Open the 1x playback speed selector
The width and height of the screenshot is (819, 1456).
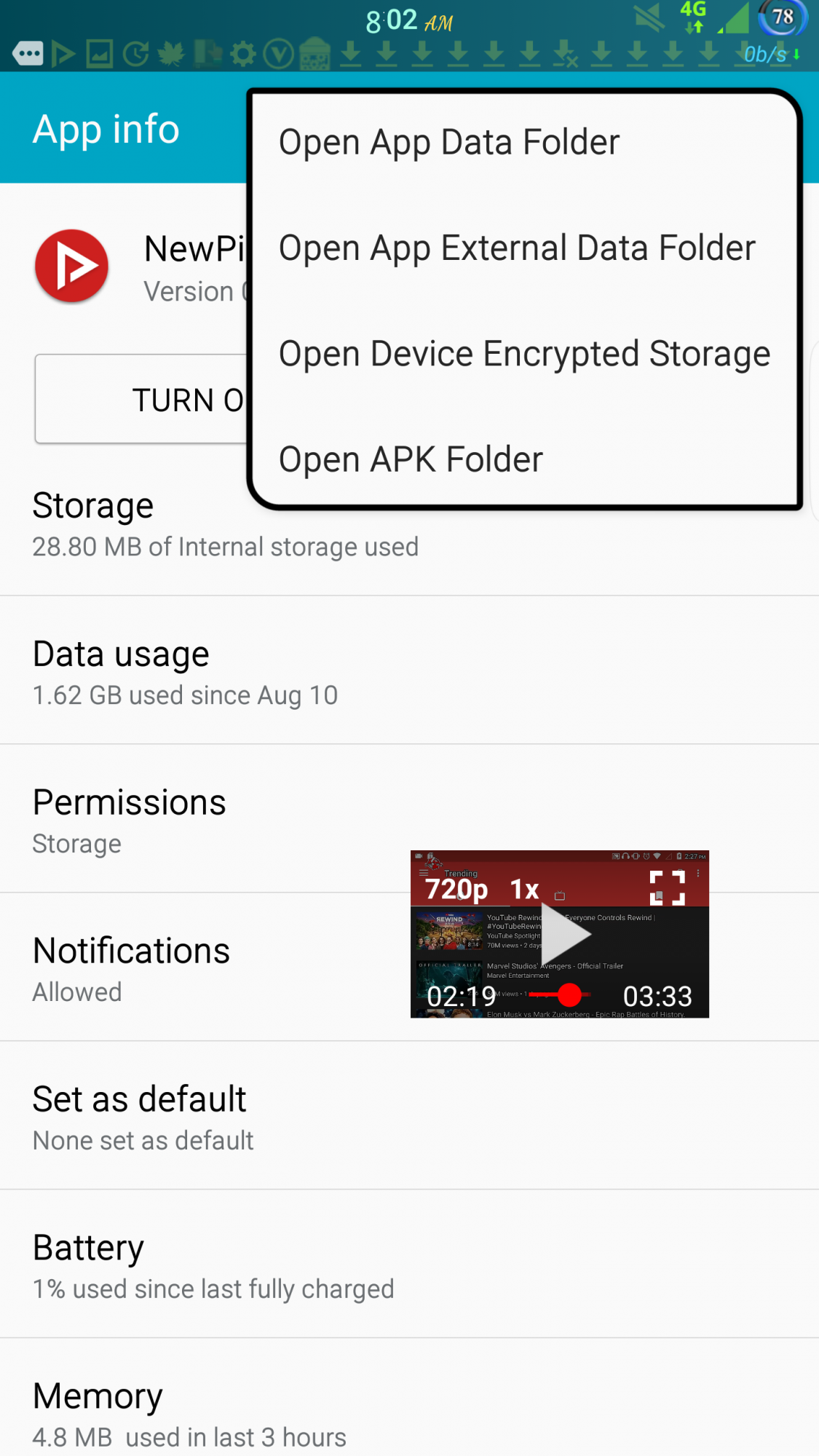[x=524, y=889]
